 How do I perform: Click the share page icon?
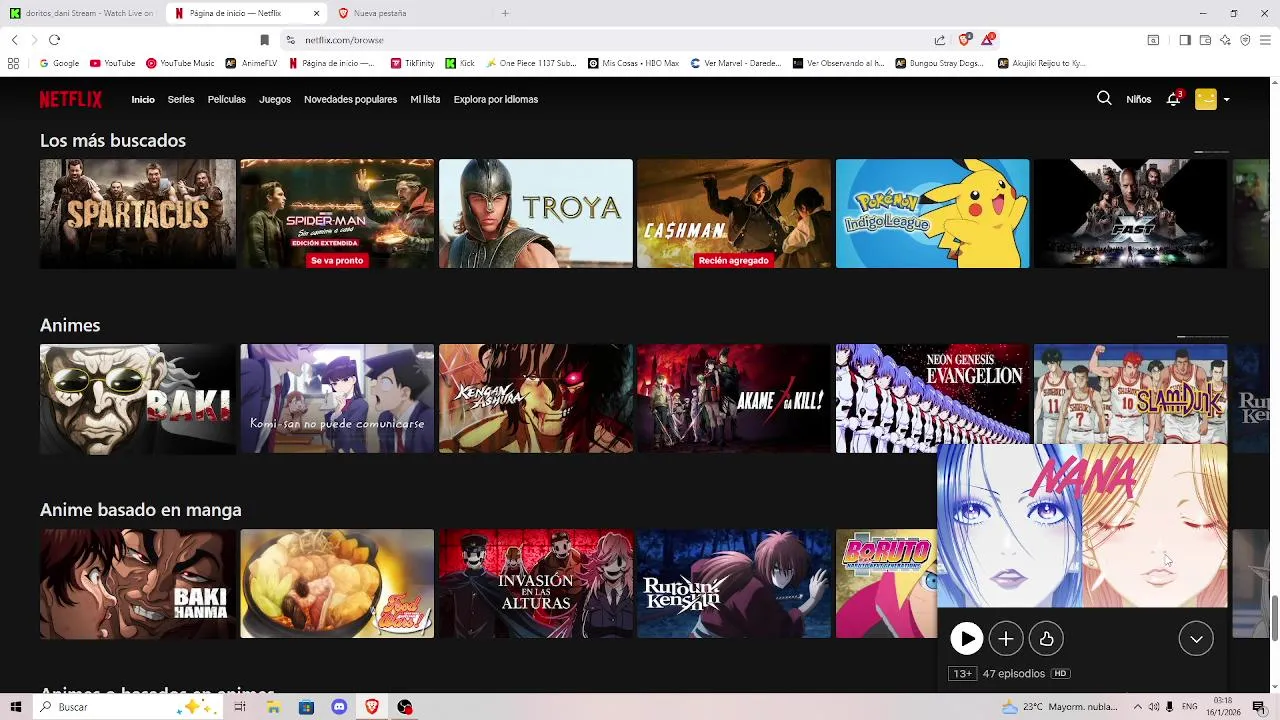[940, 40]
